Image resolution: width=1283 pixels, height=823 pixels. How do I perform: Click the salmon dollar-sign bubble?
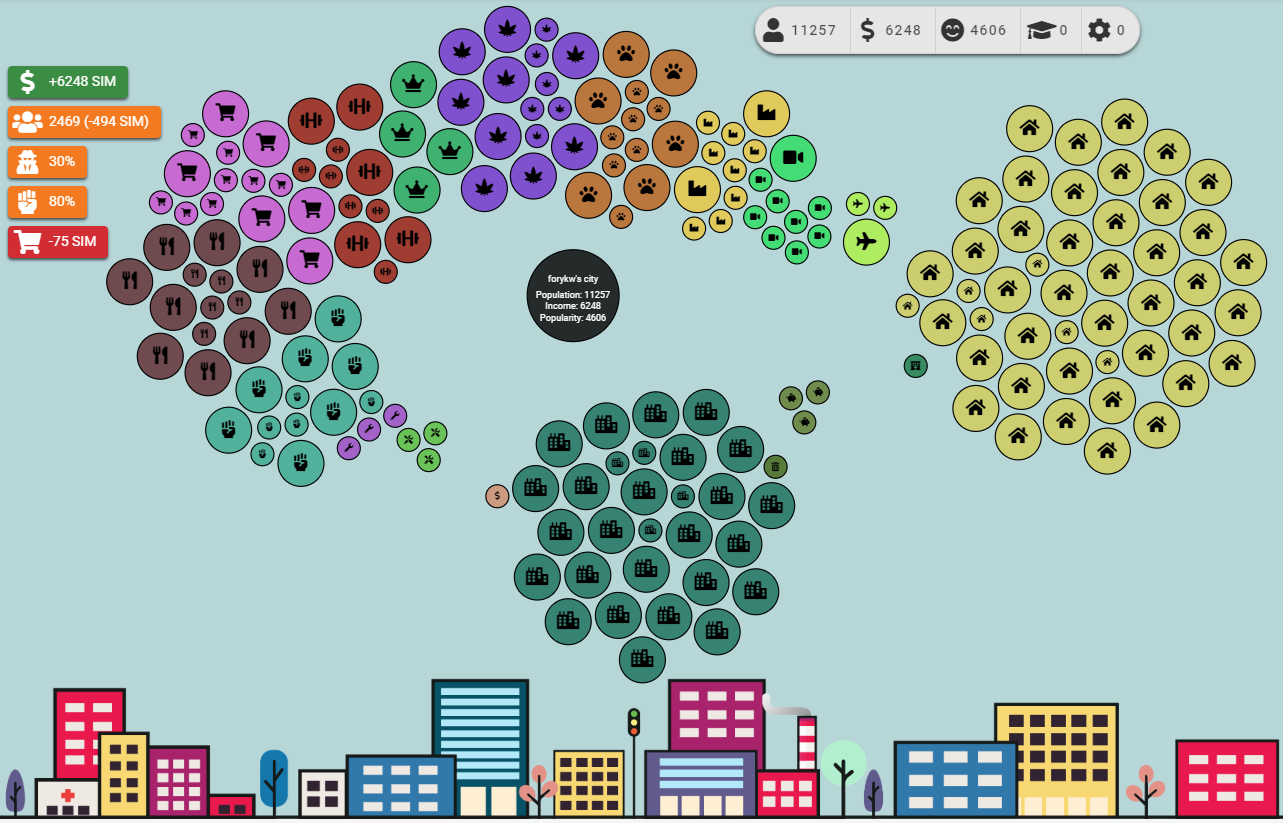pyautogui.click(x=497, y=496)
